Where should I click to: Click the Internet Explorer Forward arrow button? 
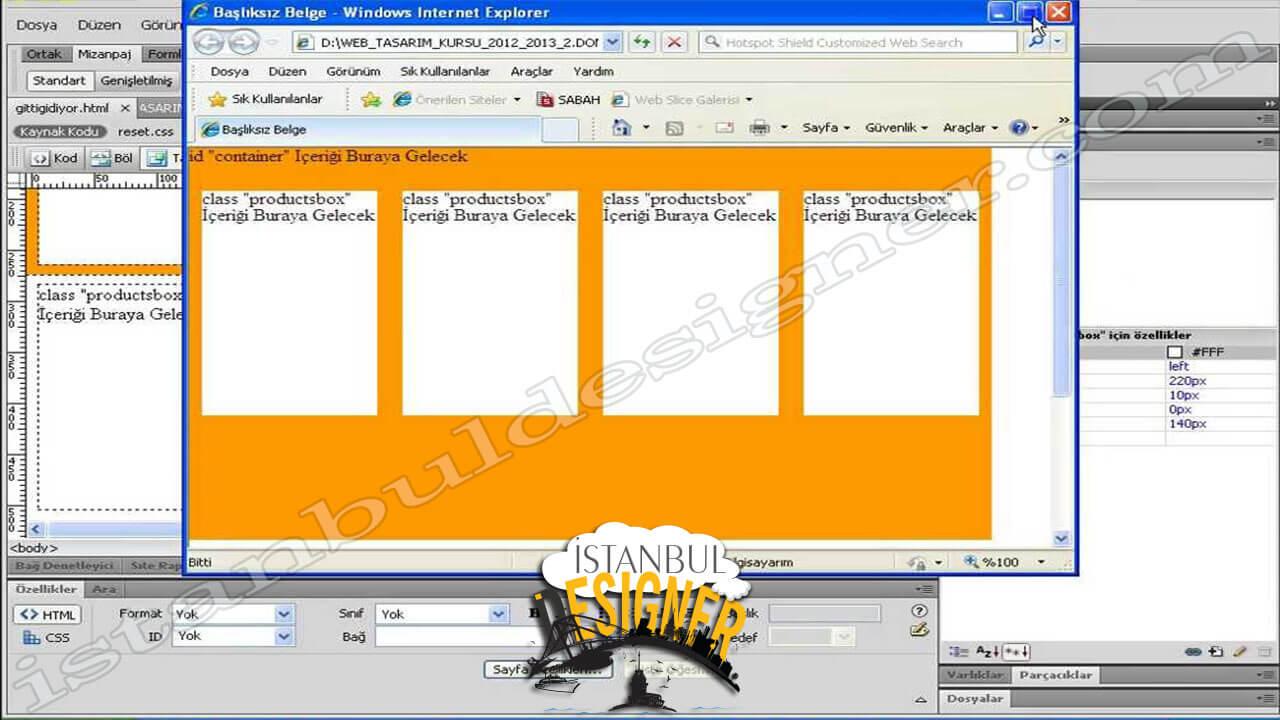243,42
